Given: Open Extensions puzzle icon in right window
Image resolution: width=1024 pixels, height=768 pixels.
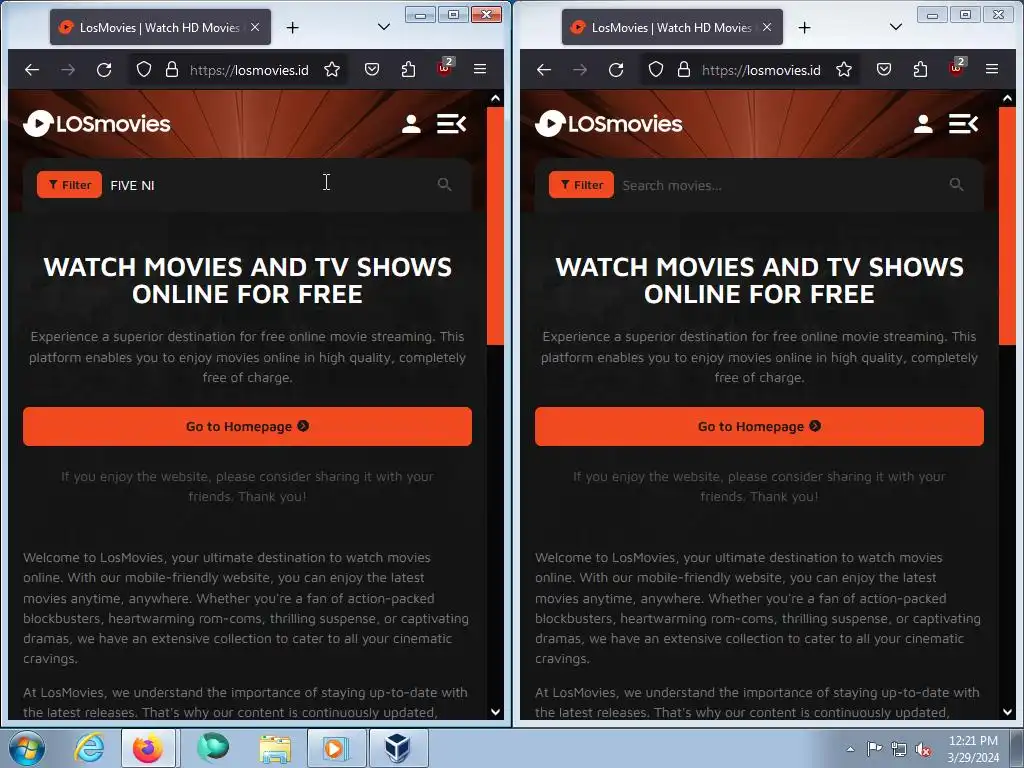Looking at the screenshot, I should (x=920, y=69).
